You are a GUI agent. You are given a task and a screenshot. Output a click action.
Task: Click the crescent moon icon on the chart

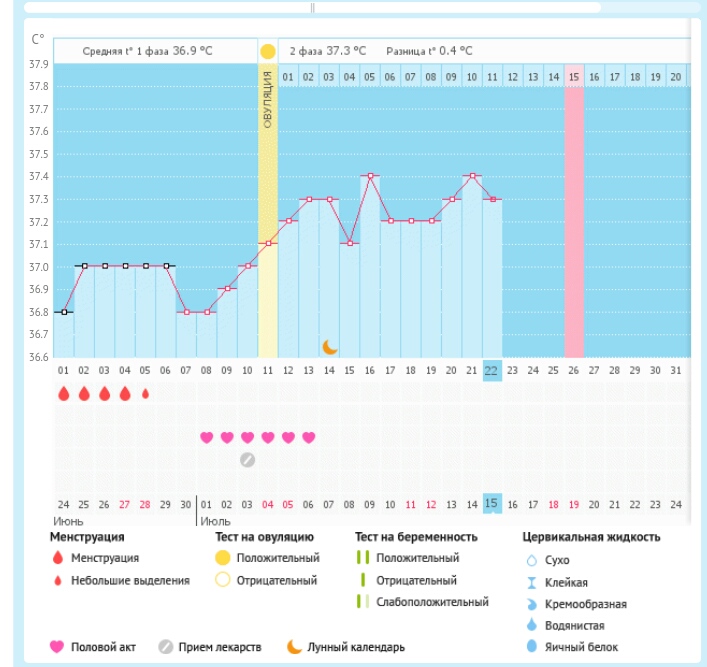[x=330, y=347]
